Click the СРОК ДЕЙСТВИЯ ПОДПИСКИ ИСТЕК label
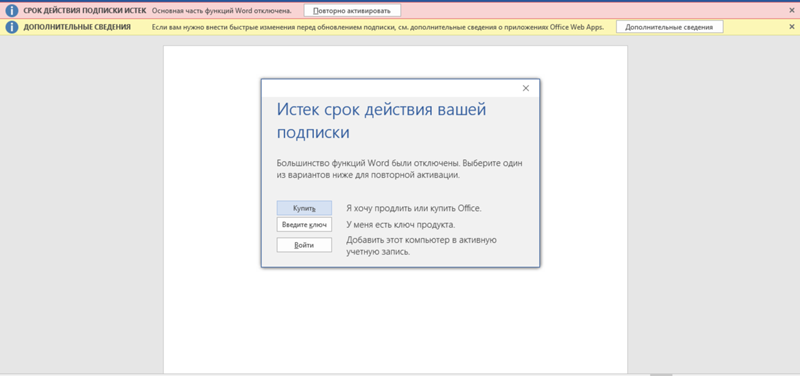 [85, 11]
